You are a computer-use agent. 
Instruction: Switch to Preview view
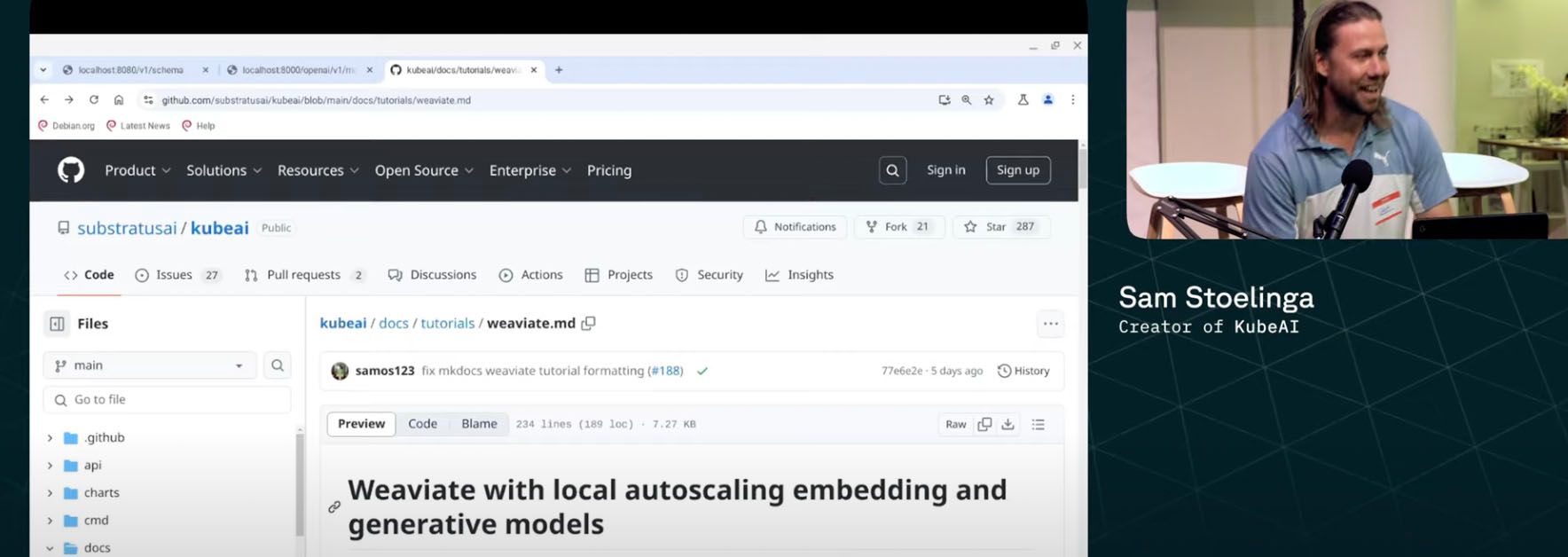coord(361,424)
